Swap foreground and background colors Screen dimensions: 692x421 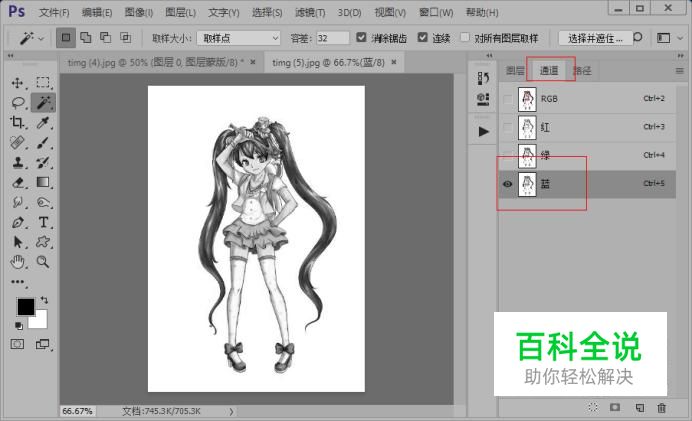(x=44, y=300)
